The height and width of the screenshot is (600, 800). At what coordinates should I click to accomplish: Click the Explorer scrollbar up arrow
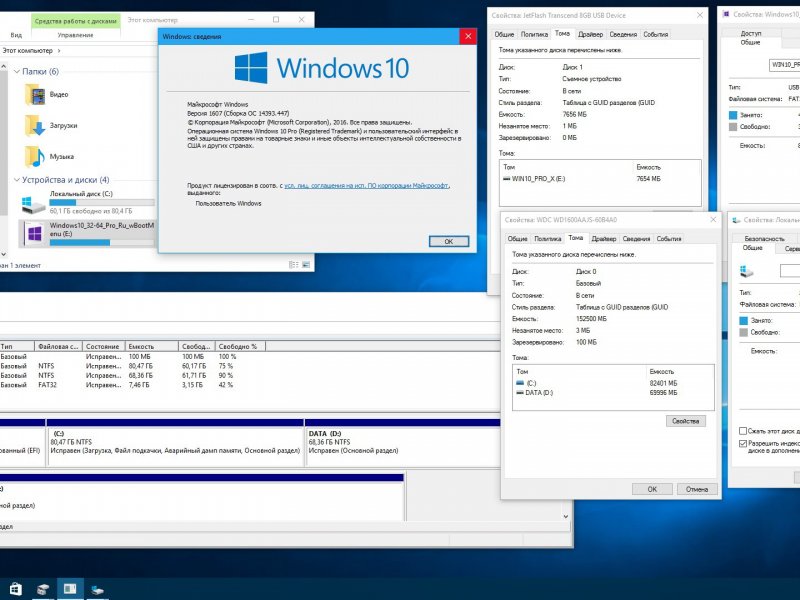point(4,67)
